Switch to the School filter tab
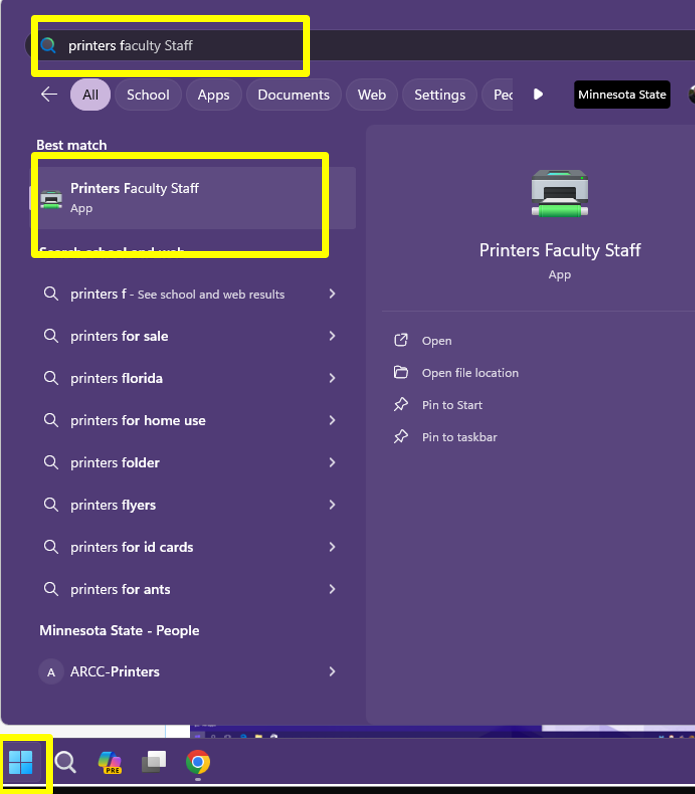This screenshot has width=695, height=794. pos(148,95)
